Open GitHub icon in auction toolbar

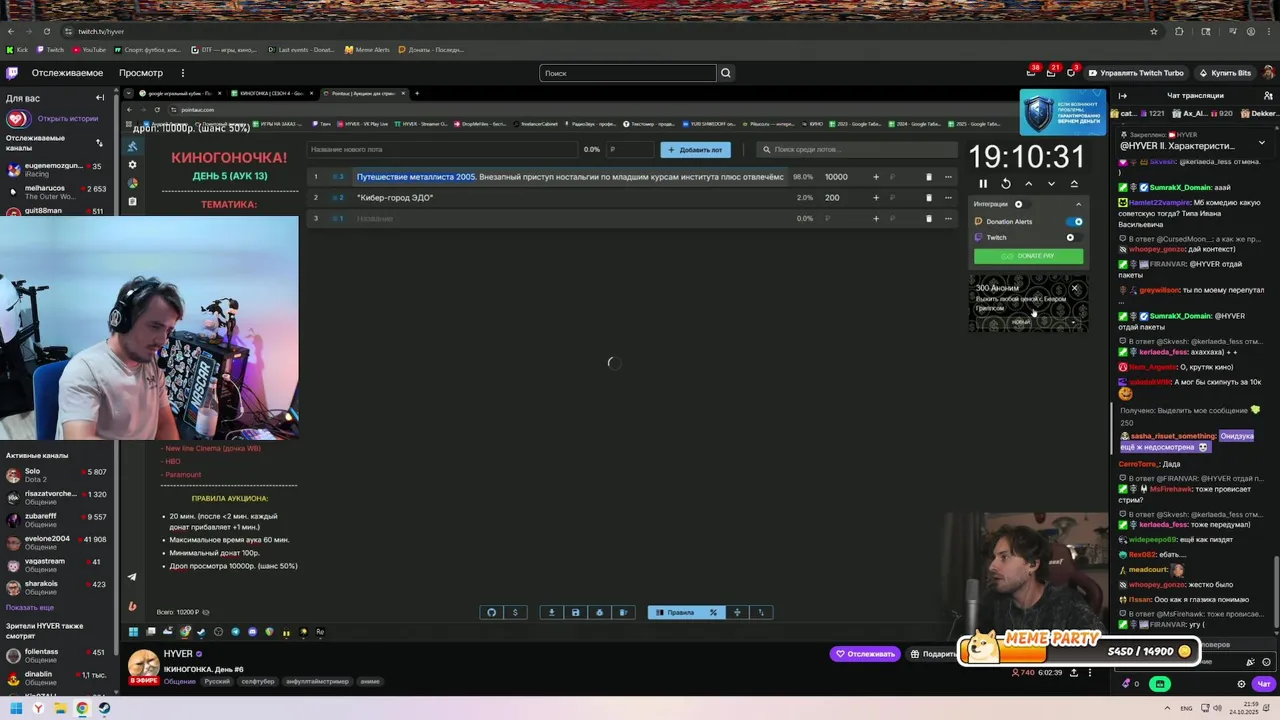pyautogui.click(x=491, y=613)
